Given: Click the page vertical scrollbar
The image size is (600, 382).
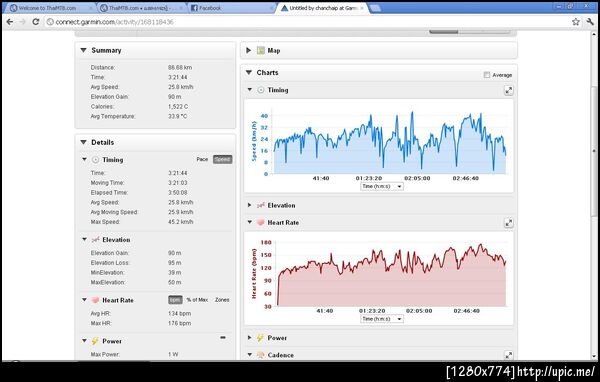Looking at the screenshot, I should [594, 152].
